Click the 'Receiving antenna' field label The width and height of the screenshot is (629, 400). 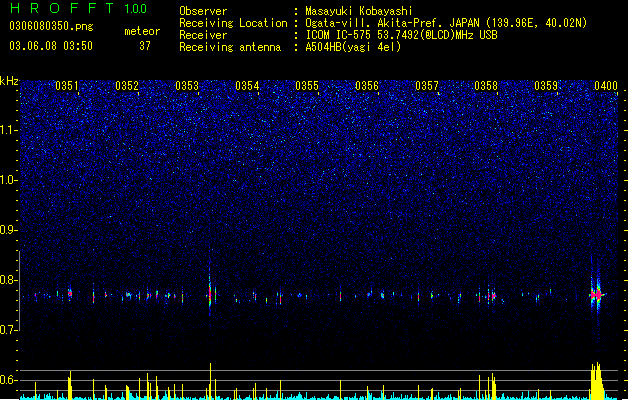point(230,47)
